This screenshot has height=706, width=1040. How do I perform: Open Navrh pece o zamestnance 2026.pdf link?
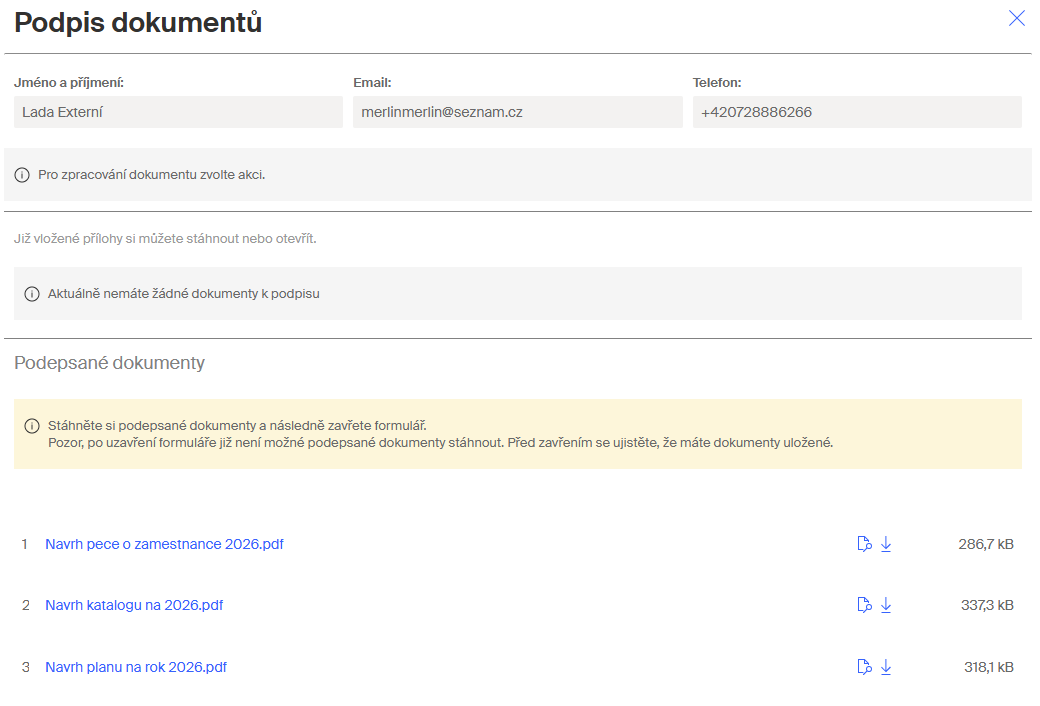tap(164, 544)
